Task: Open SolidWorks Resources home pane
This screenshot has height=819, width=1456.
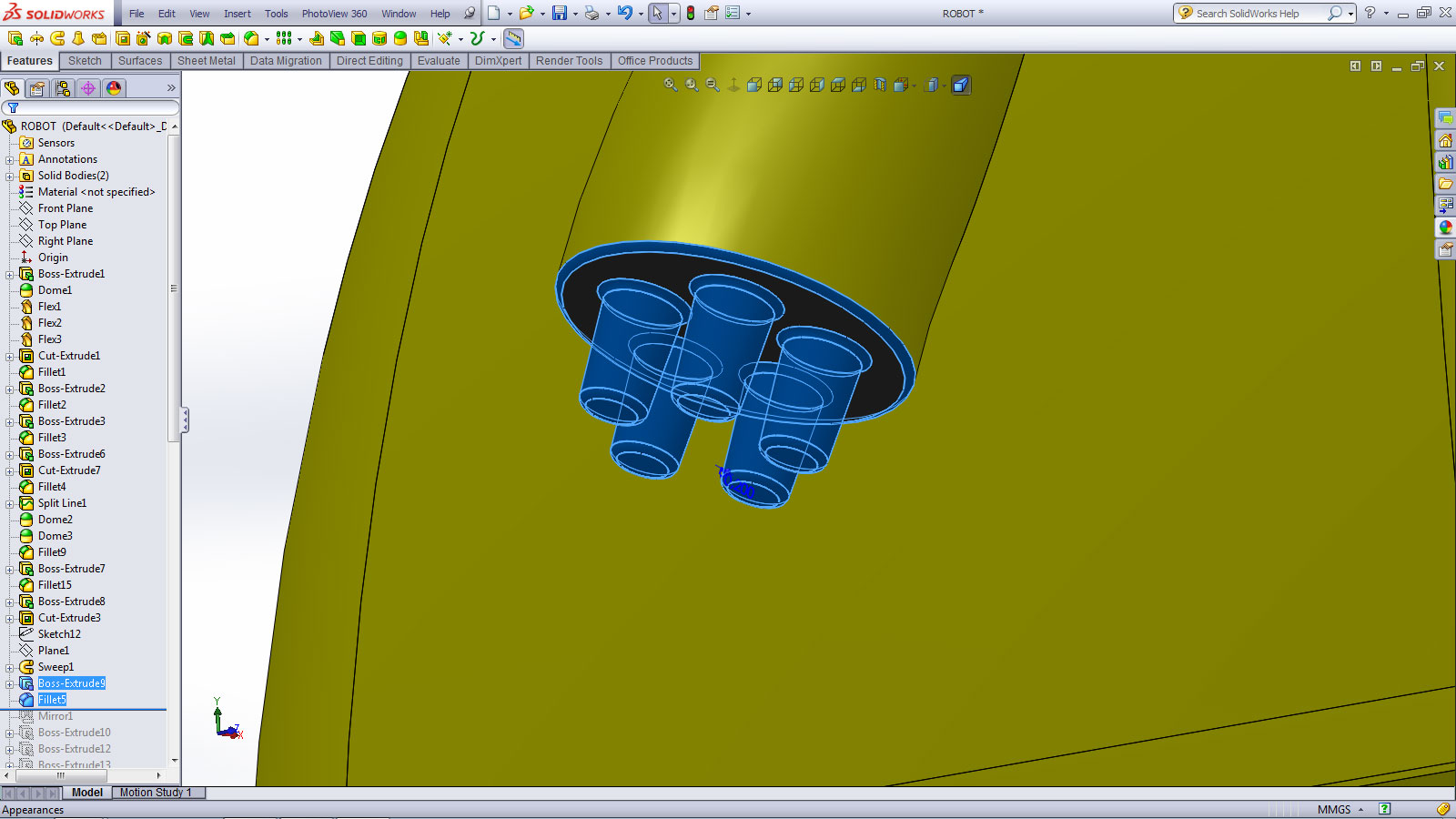Action: tap(1445, 140)
